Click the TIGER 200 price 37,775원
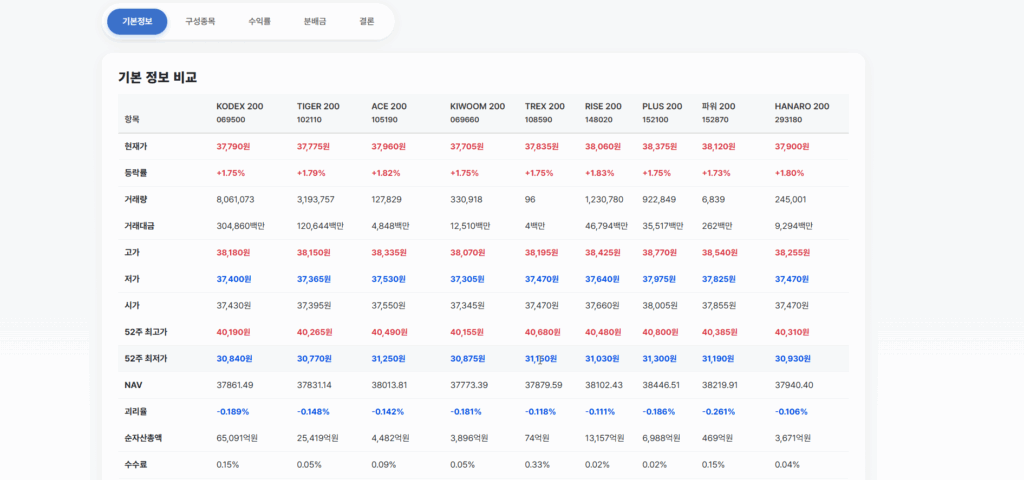The width and height of the screenshot is (1024, 480). (313, 146)
